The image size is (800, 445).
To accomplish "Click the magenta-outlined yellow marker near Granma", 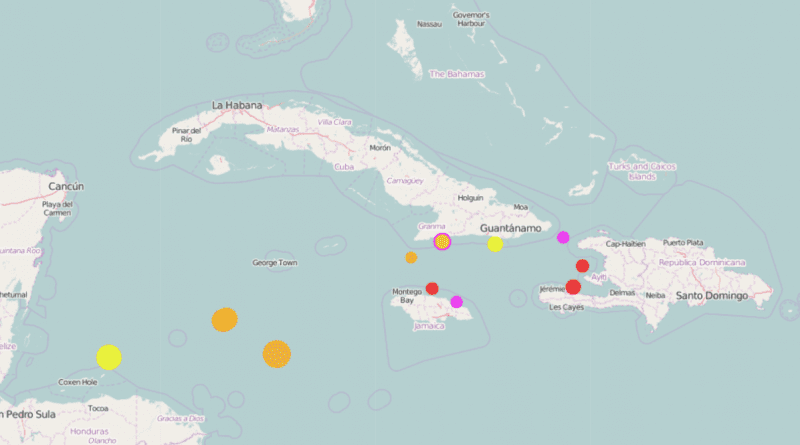I will tap(442, 242).
